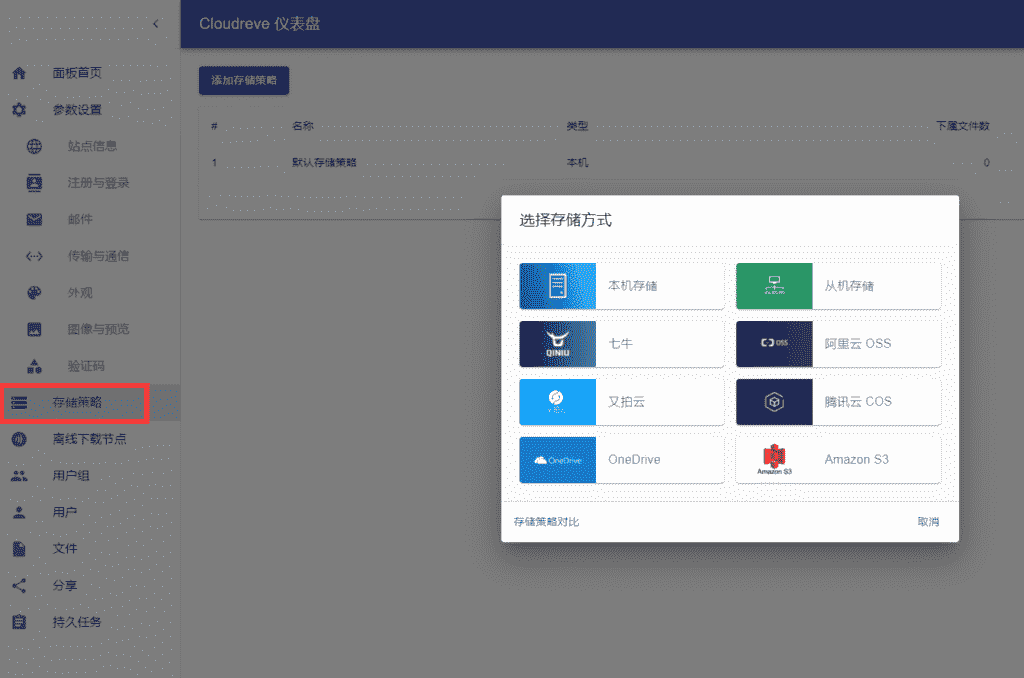This screenshot has height=678, width=1024.
Task: Open 用户组 page
Action: [90, 476]
